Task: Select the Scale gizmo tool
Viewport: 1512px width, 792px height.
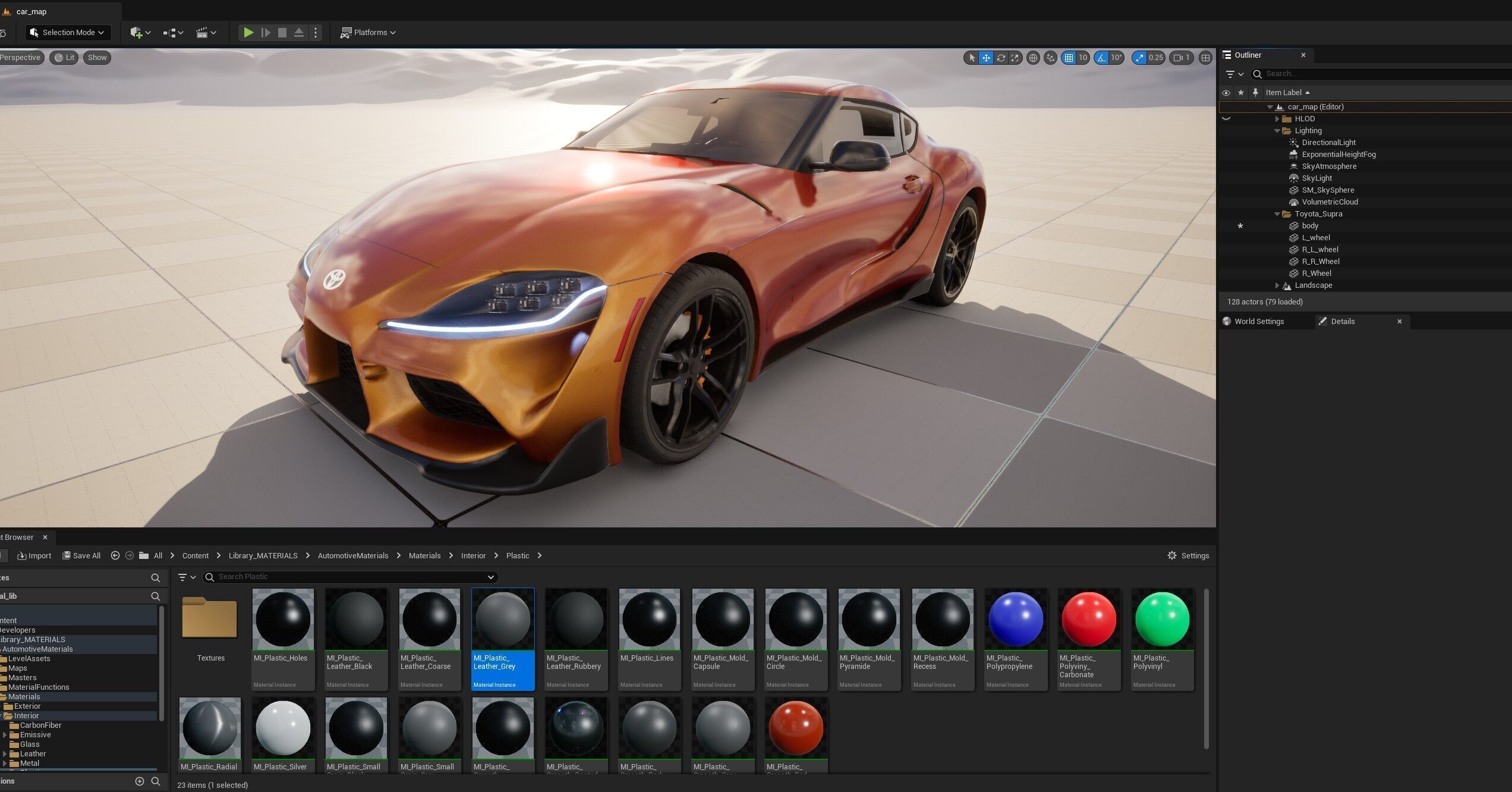Action: pos(1015,58)
